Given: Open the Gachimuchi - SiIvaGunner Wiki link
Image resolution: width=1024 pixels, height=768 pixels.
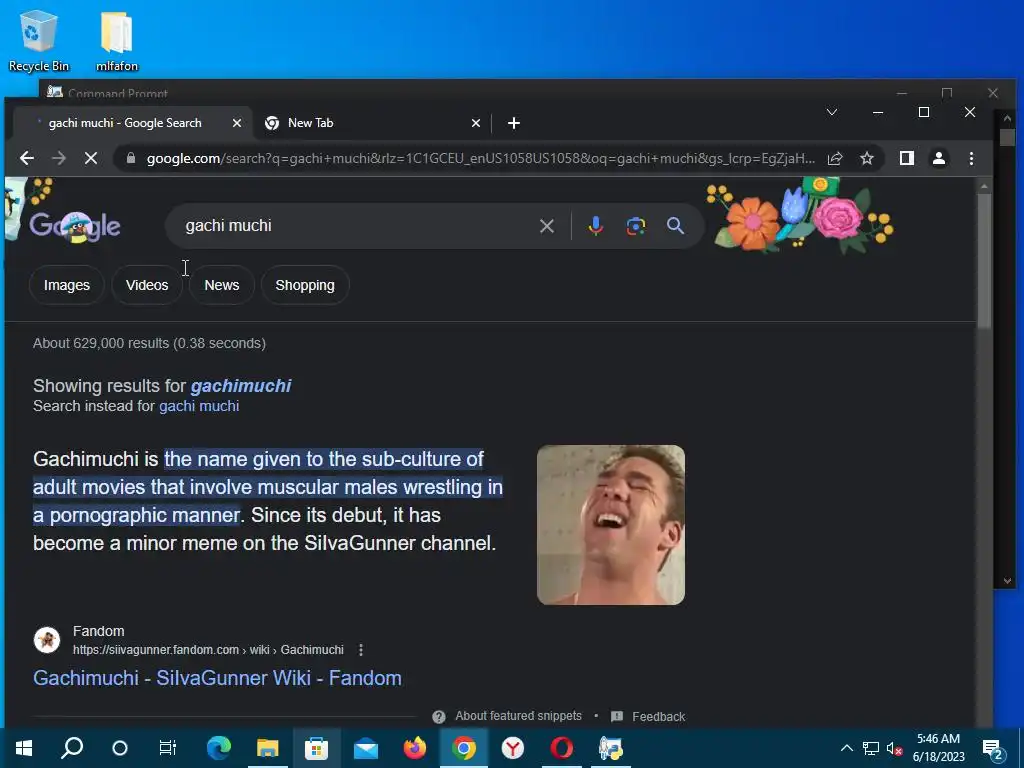Looking at the screenshot, I should (x=217, y=678).
